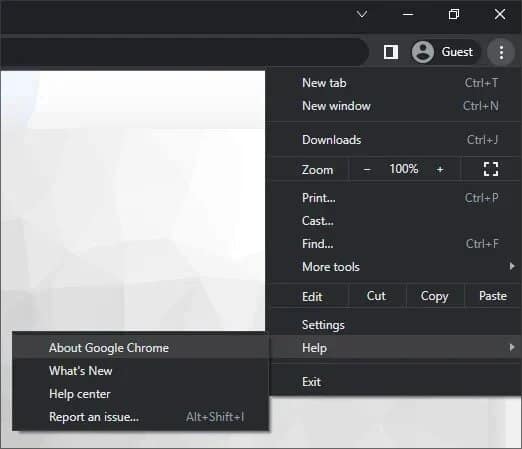Expand the Help submenu arrow
Viewport: 522px width, 449px height.
(512, 347)
